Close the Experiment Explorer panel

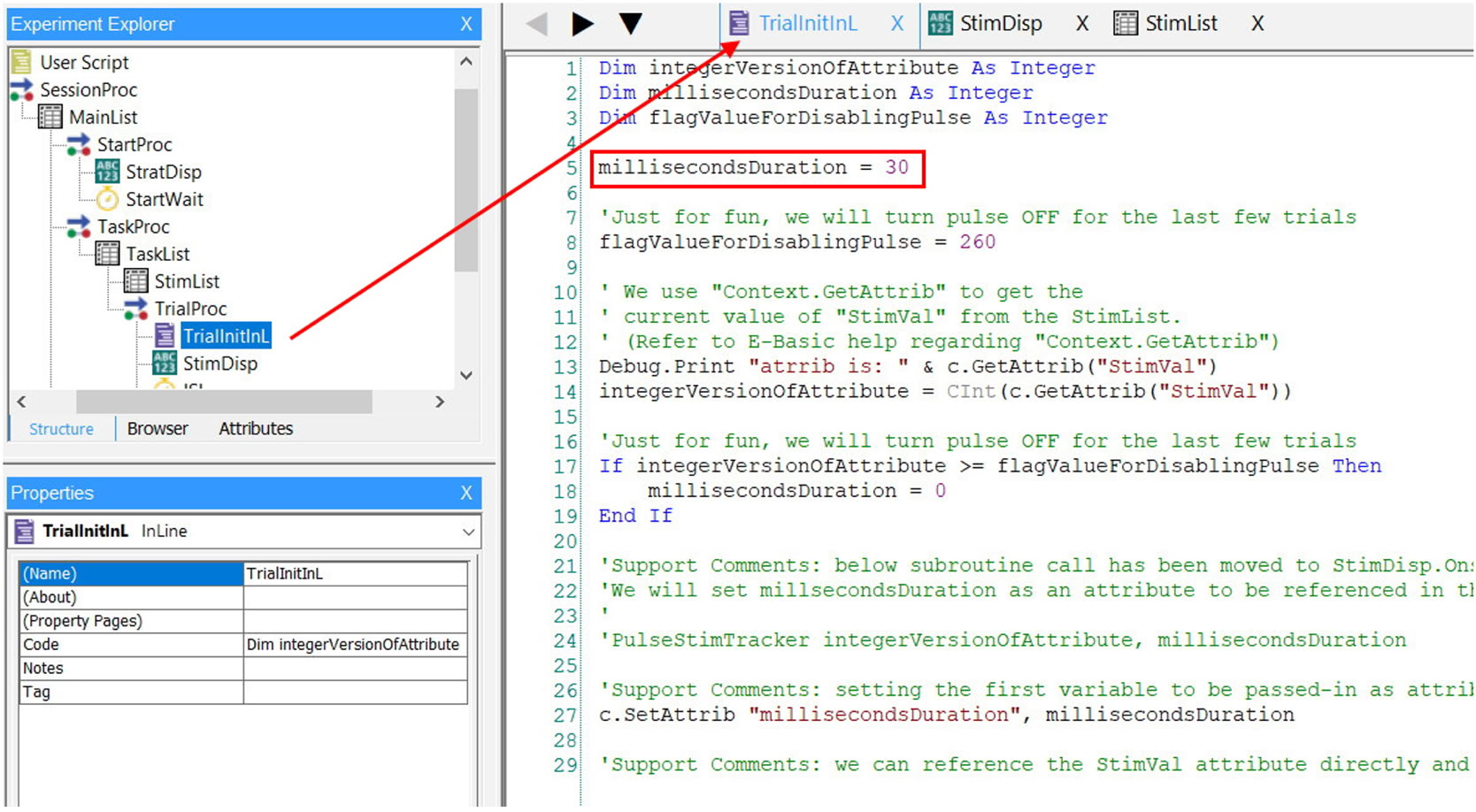[466, 24]
